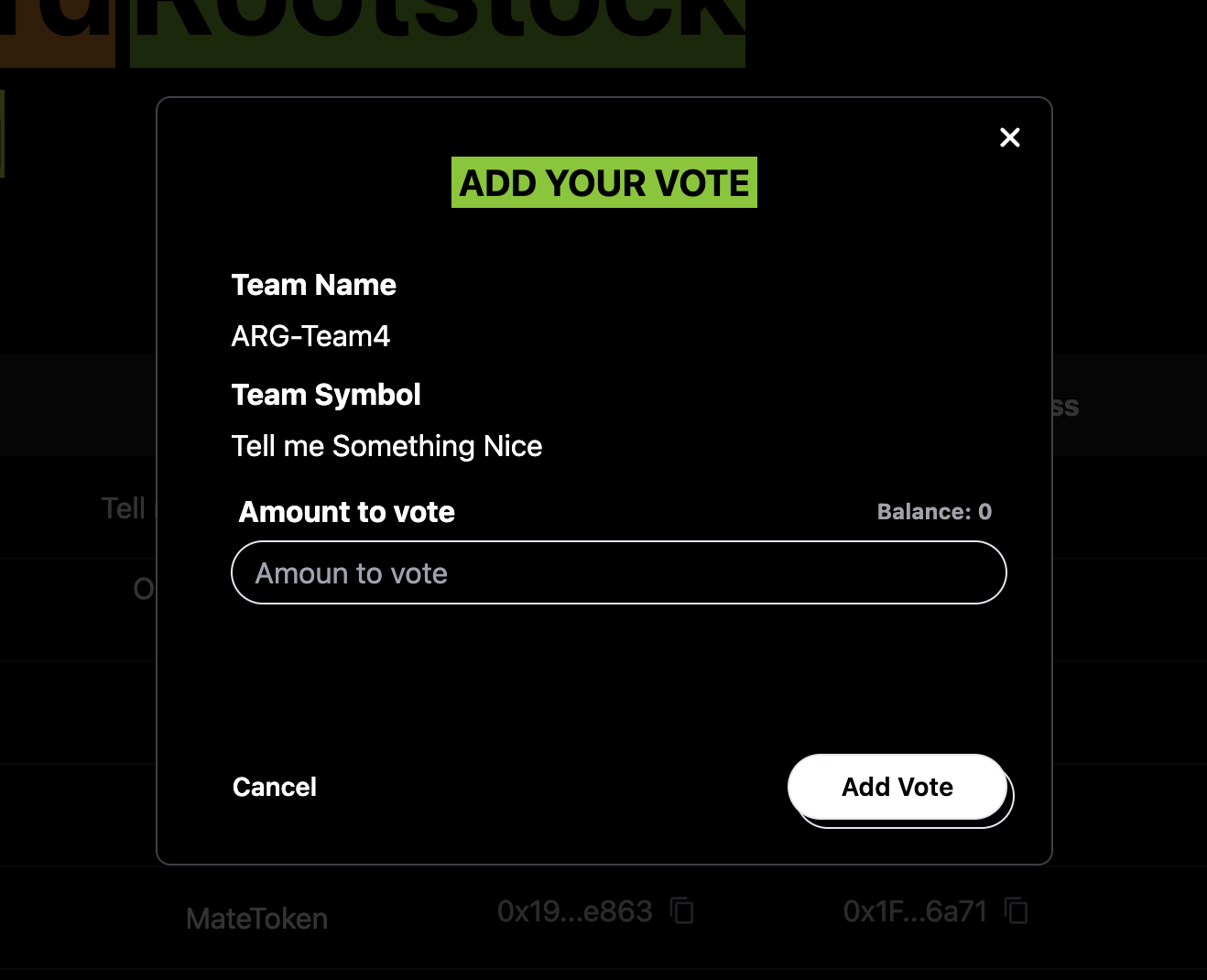
Task: Click the copy icon in the rightmost address column
Action: pyautogui.click(x=1016, y=911)
